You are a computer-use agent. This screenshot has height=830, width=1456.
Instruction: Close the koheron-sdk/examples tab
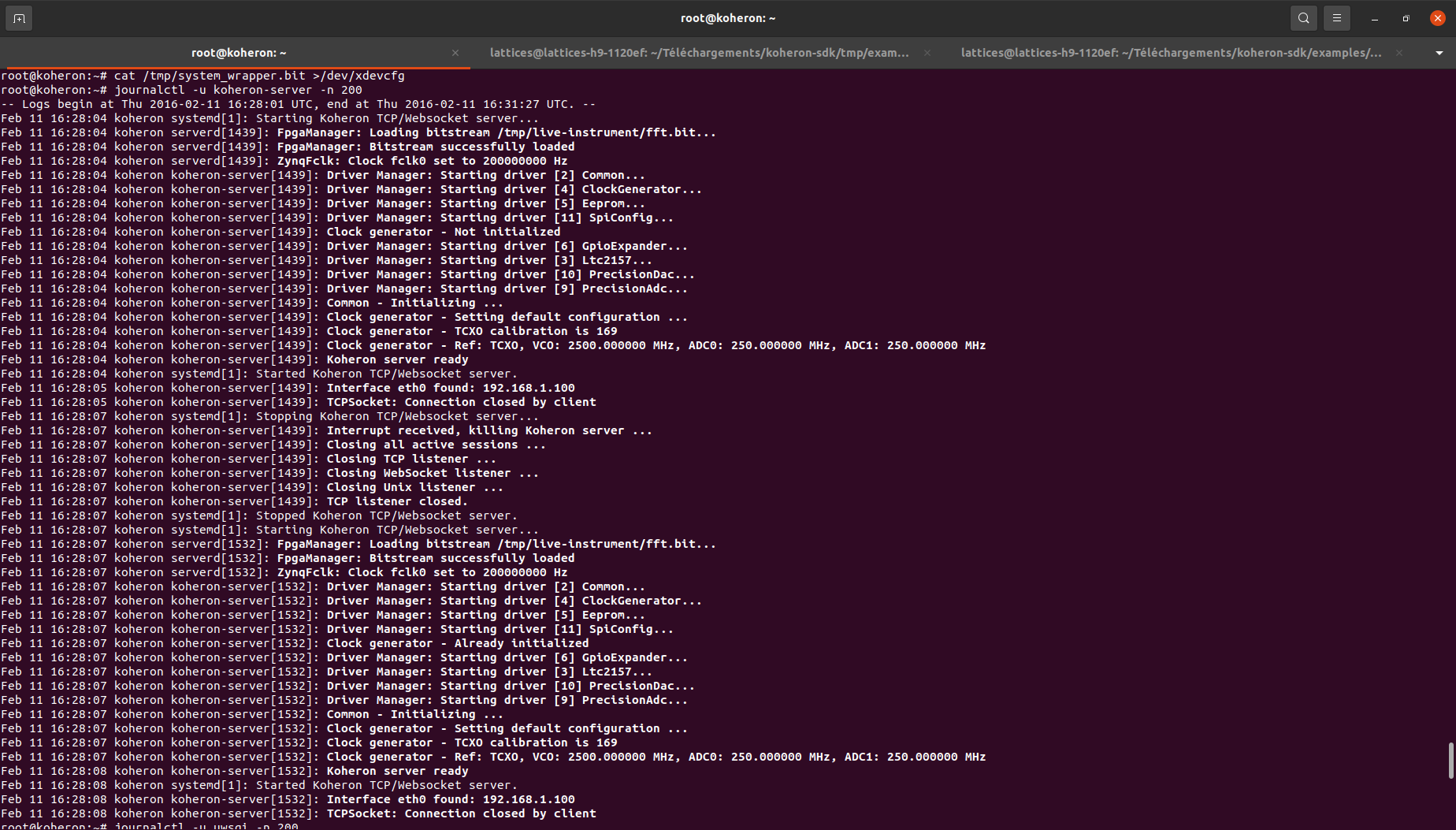pos(1398,53)
